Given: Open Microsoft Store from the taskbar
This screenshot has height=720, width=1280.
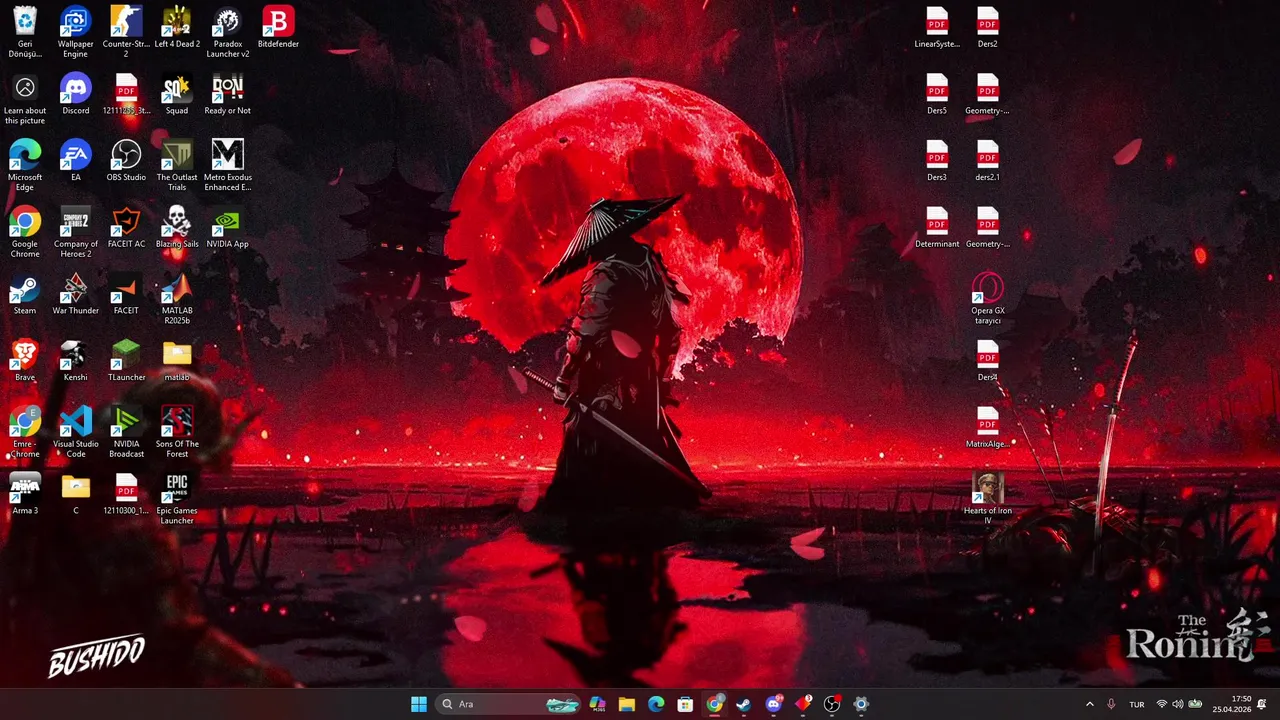Looking at the screenshot, I should click(685, 704).
